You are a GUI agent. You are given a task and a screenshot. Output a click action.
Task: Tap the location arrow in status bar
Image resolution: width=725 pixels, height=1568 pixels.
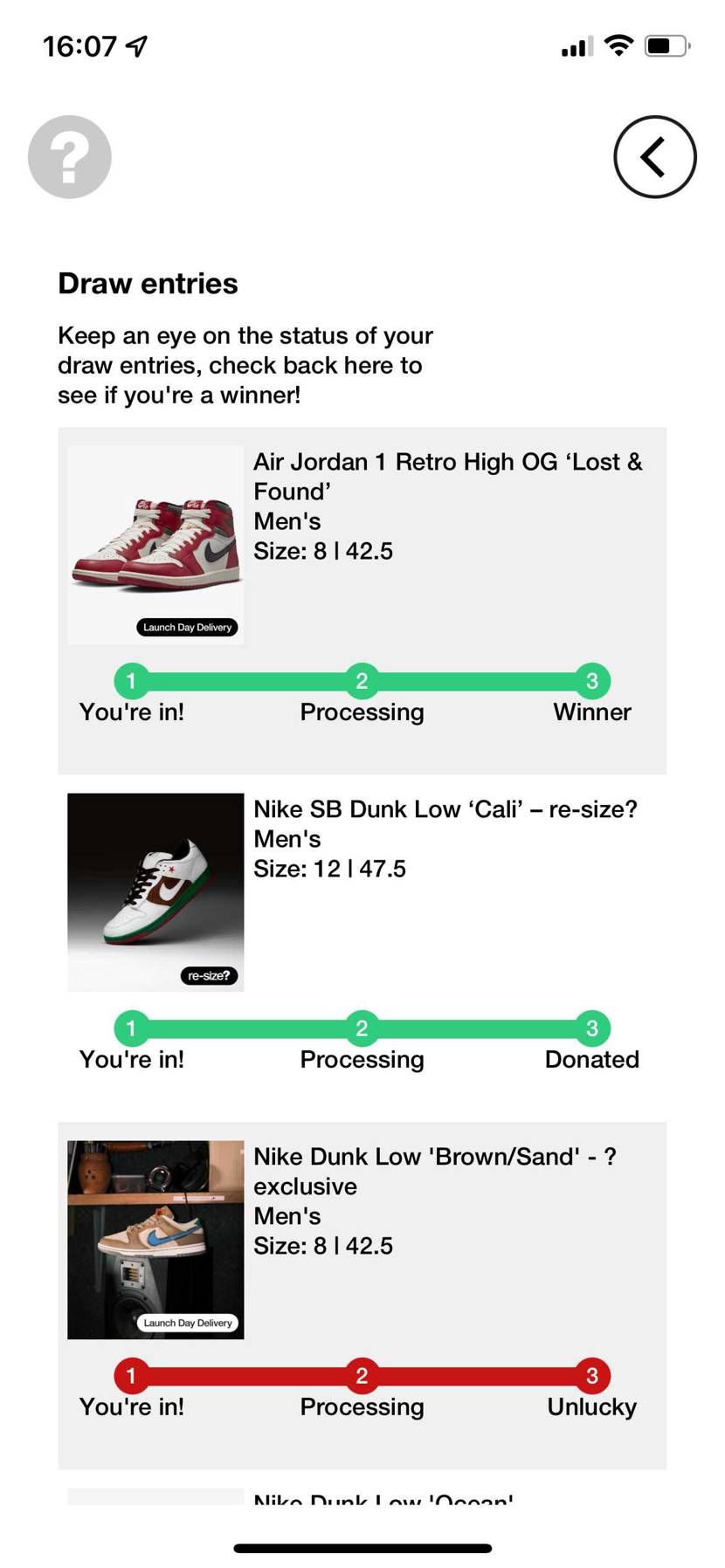[x=137, y=45]
